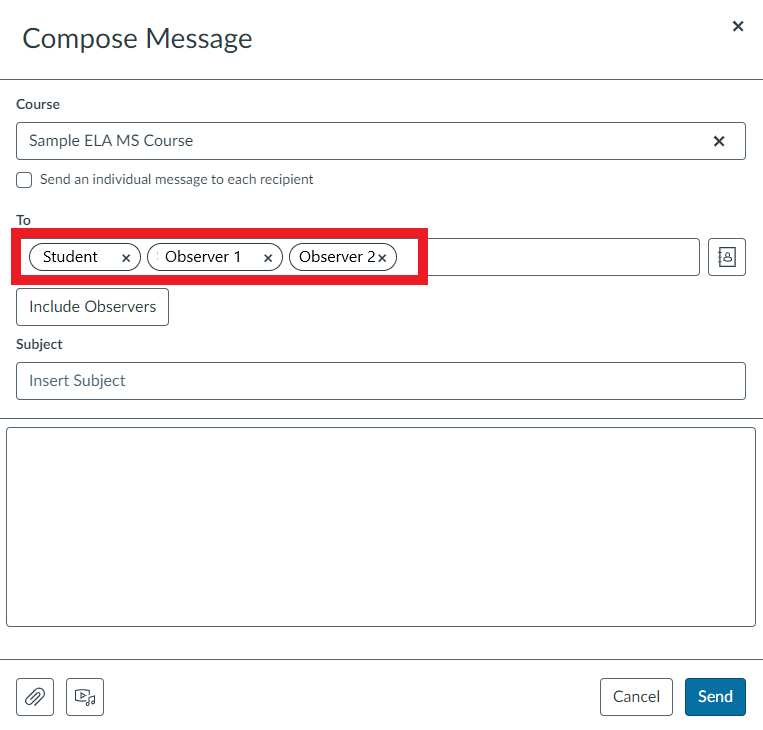Cancel the message
Image resolution: width=763 pixels, height=730 pixels.
tap(636, 697)
